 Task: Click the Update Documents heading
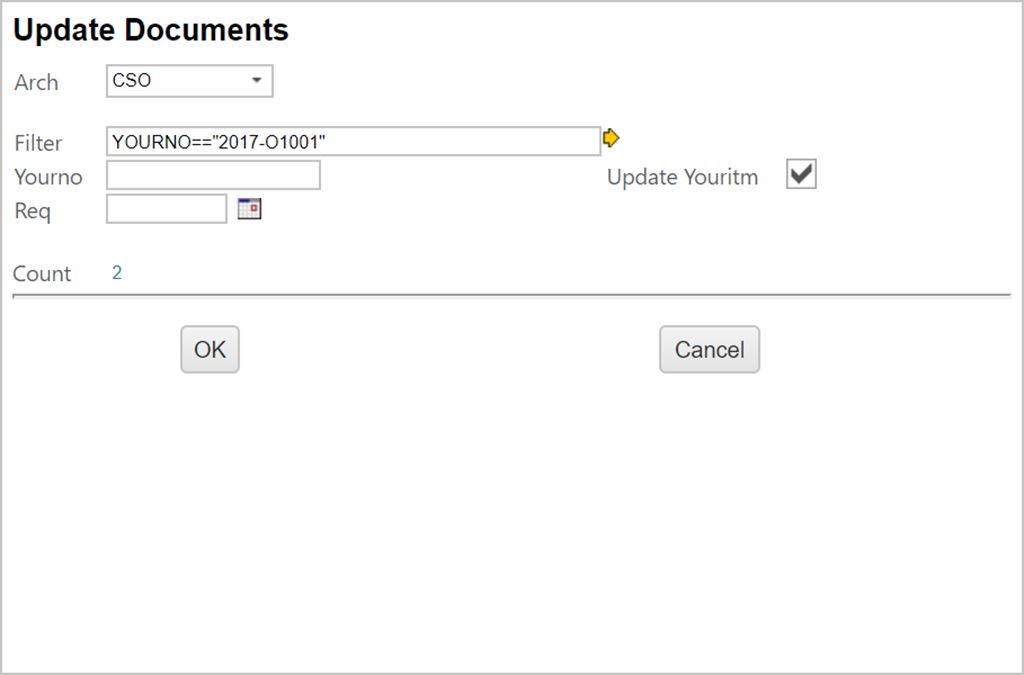151,30
